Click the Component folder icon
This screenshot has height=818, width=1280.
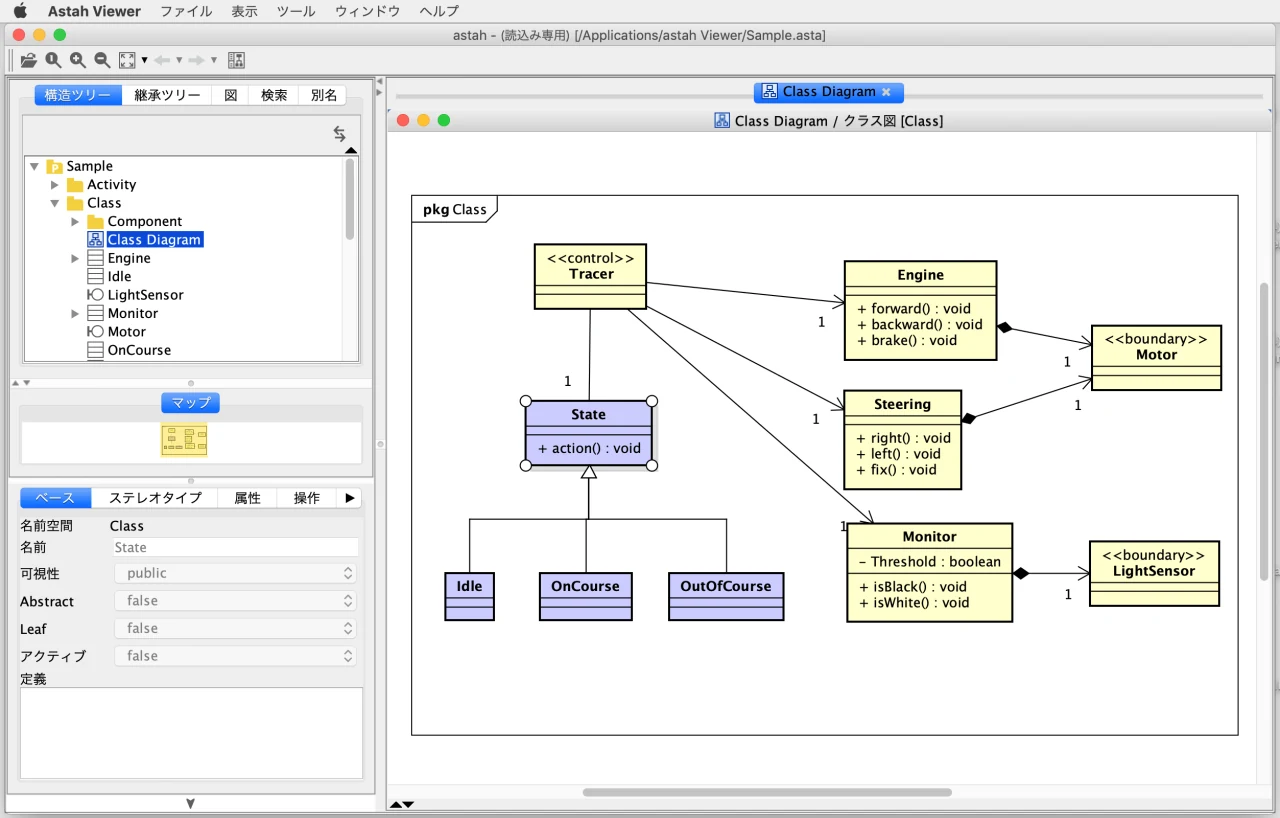[x=96, y=222]
